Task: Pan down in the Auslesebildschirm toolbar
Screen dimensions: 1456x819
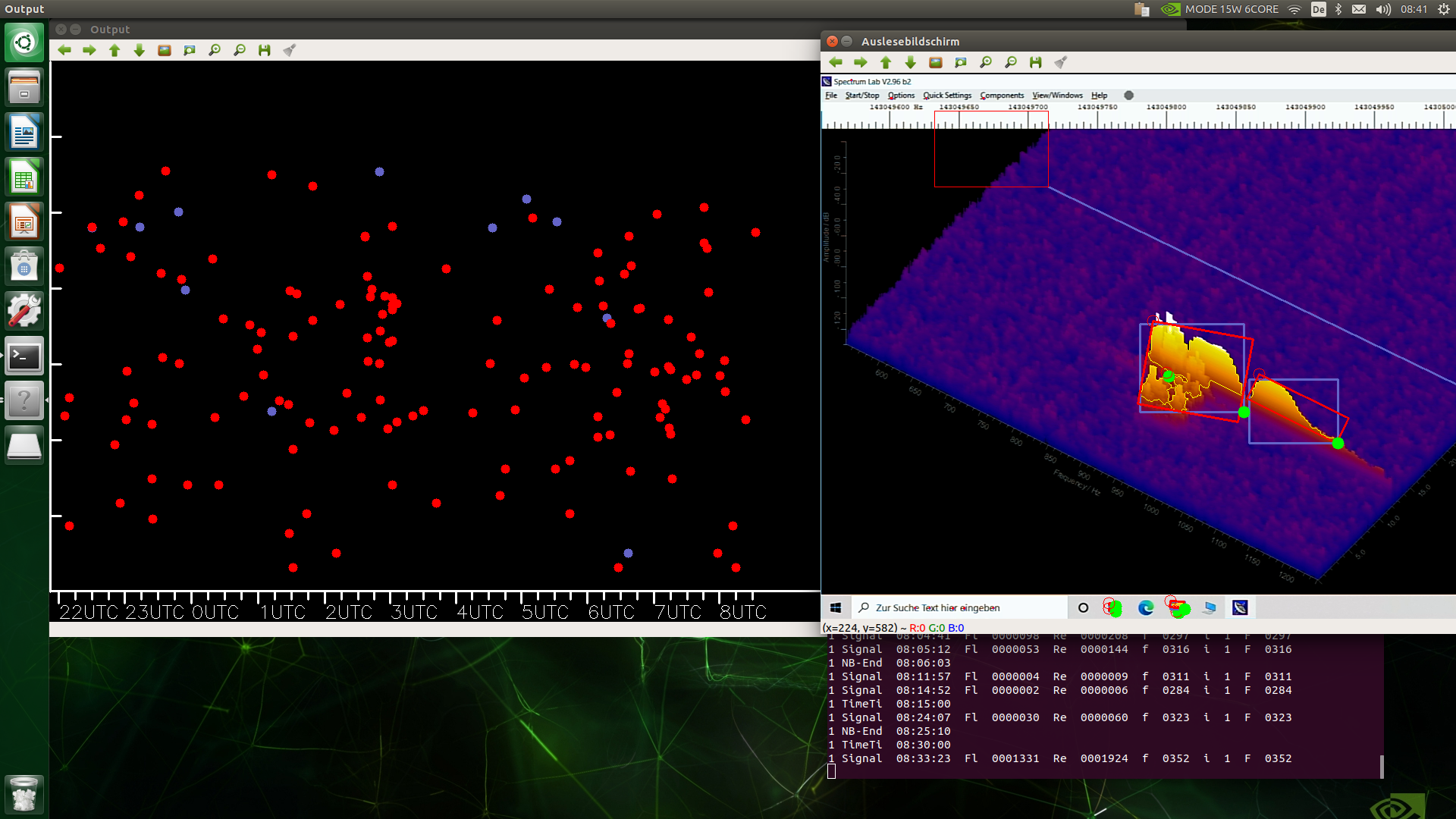Action: click(911, 62)
